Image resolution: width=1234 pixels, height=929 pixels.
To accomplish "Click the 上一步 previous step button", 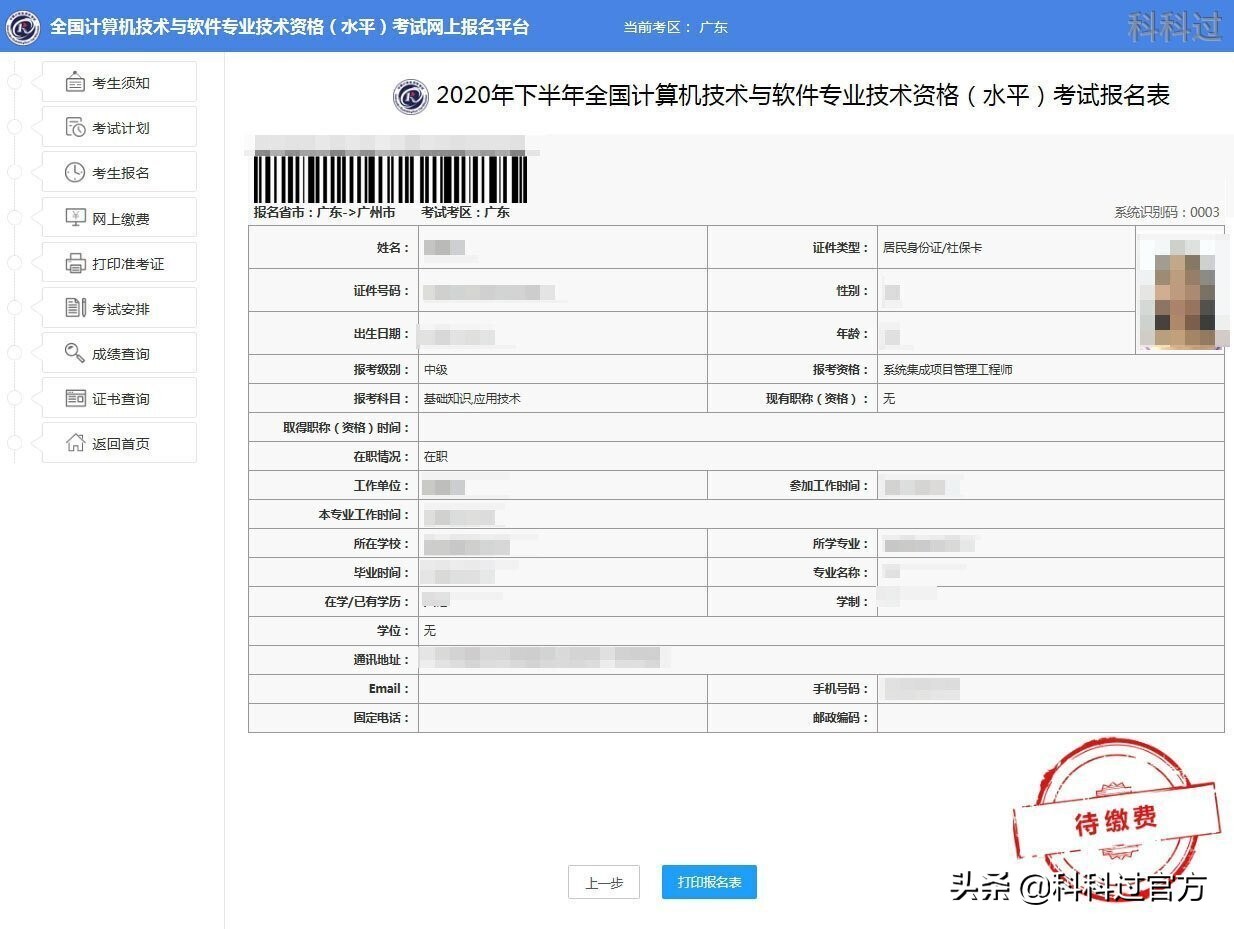I will coord(604,882).
